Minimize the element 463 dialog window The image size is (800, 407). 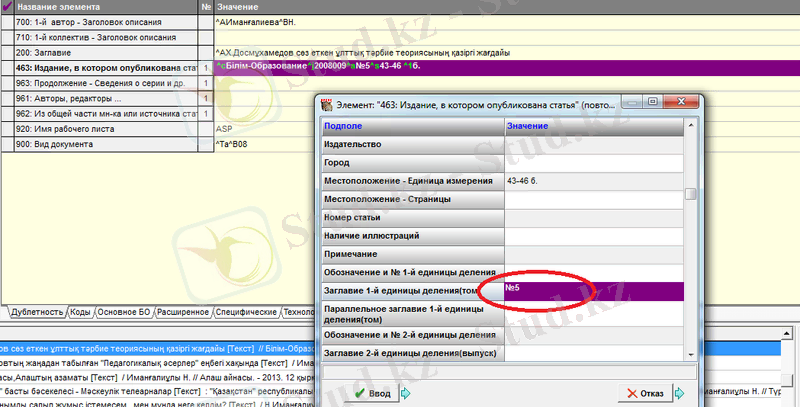633,101
